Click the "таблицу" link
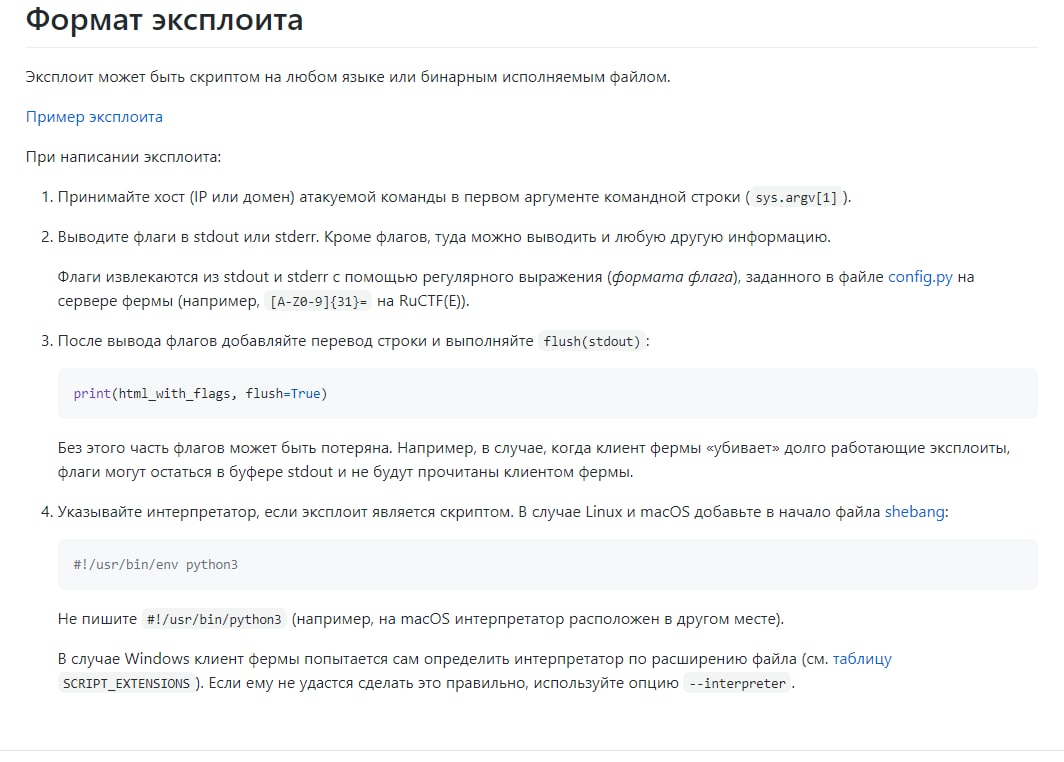The image size is (1064, 762). tap(861, 659)
